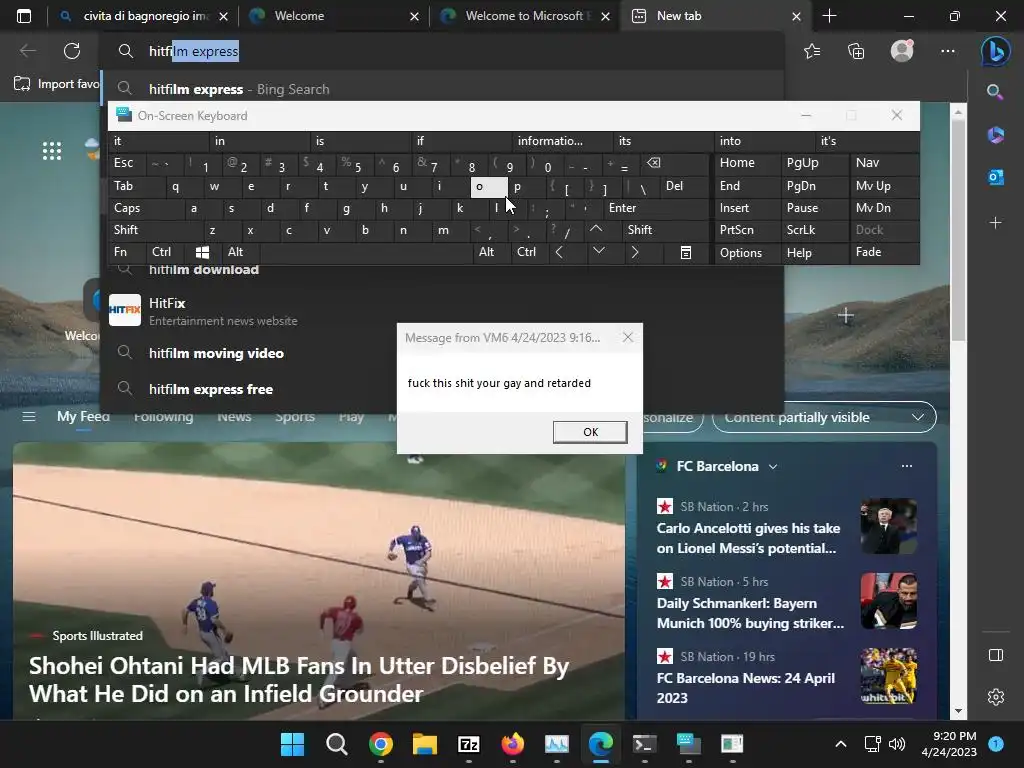Screen dimensions: 1024x768
Task: Choose prediction word 'into'
Action: coord(764,140)
